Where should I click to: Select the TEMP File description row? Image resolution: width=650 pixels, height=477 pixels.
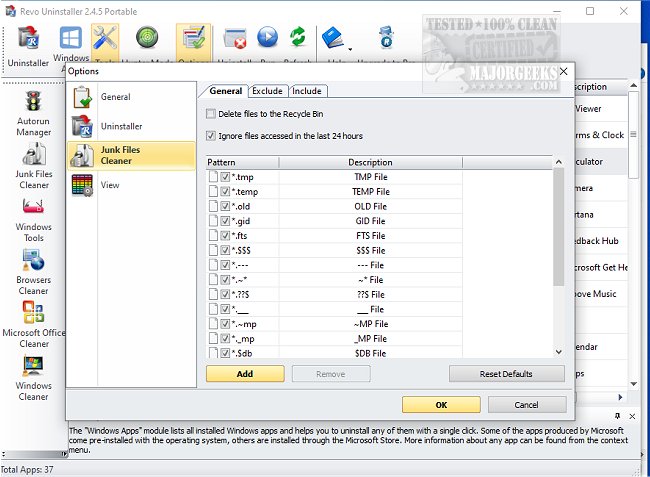click(371, 191)
